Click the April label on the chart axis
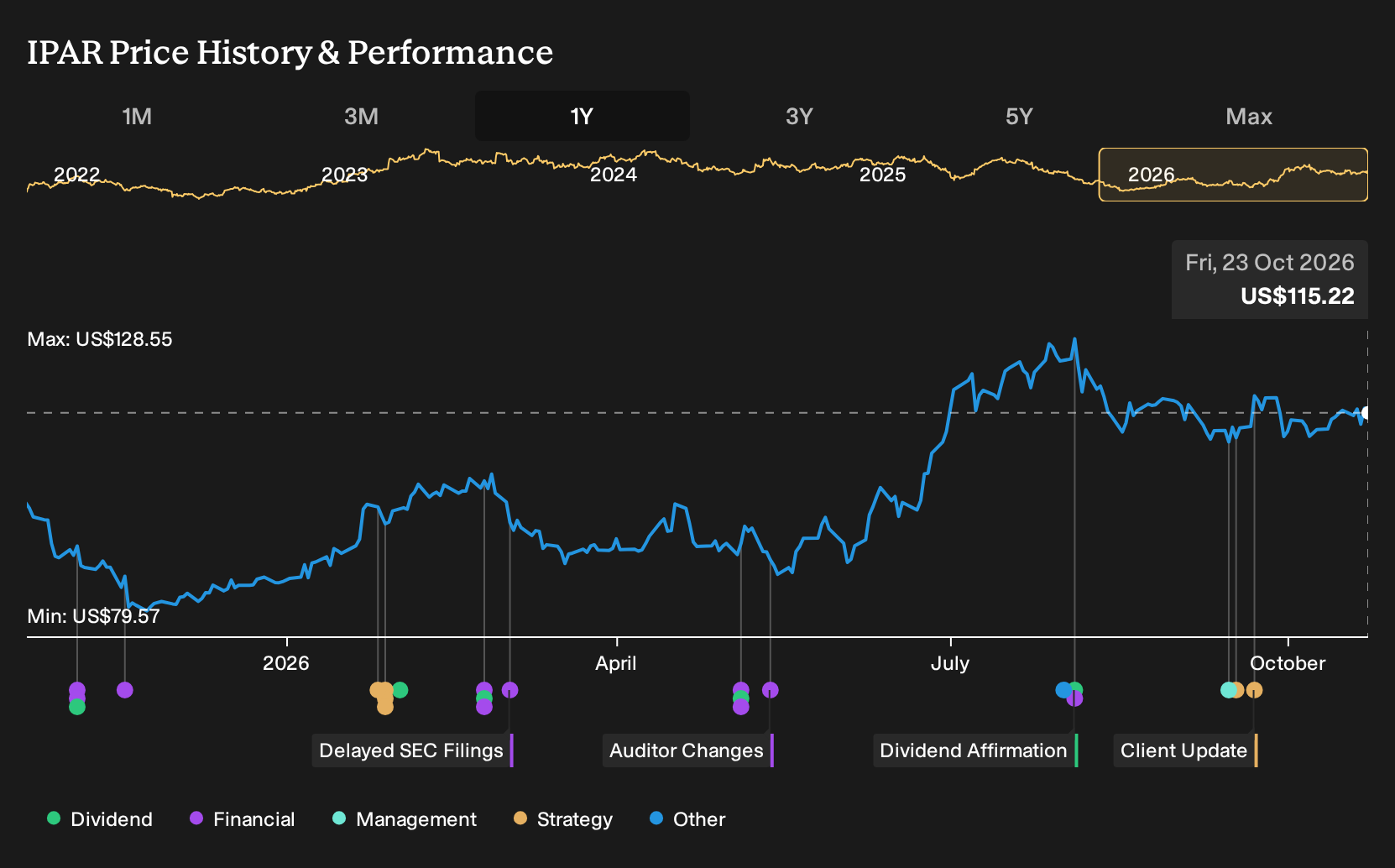 616,663
